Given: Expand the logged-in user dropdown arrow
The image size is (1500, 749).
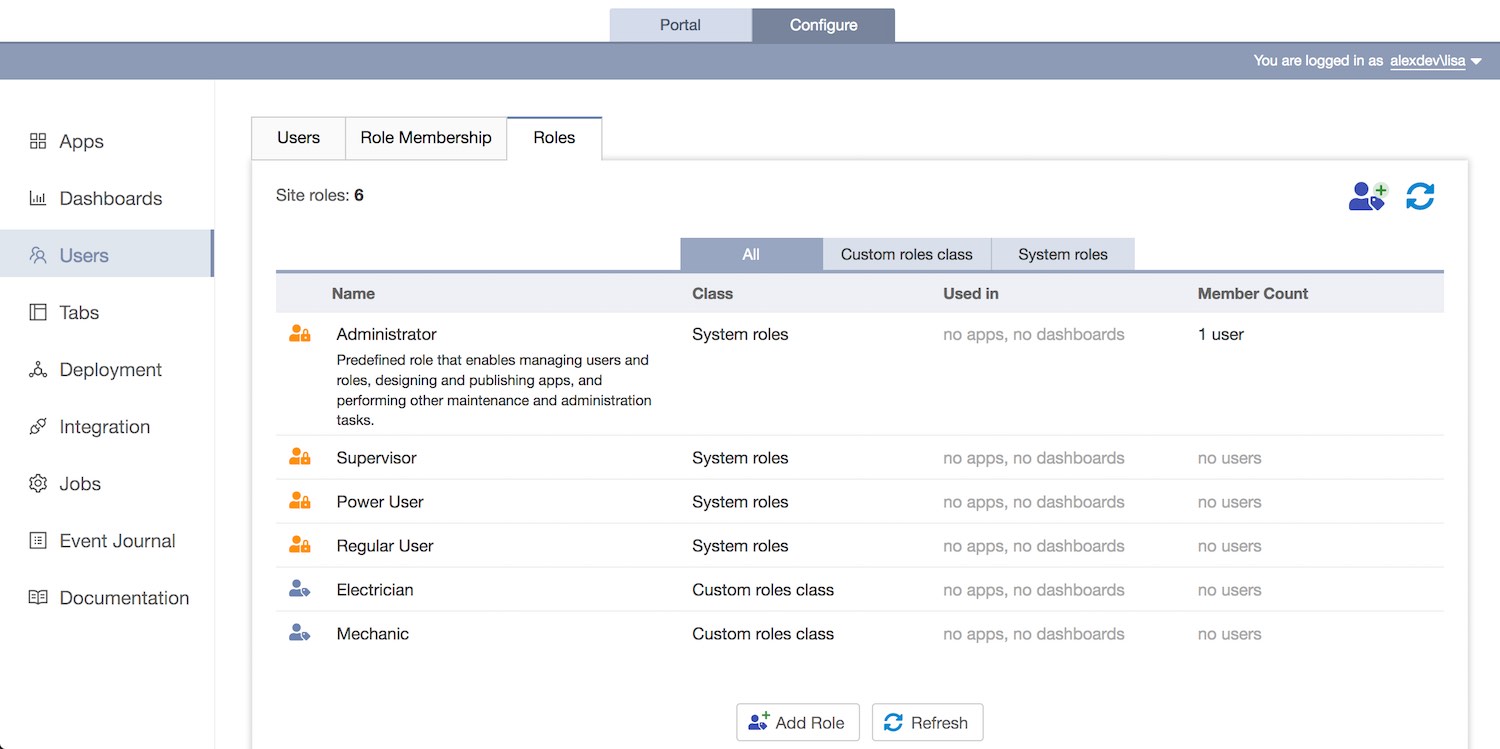Looking at the screenshot, I should [x=1476, y=62].
